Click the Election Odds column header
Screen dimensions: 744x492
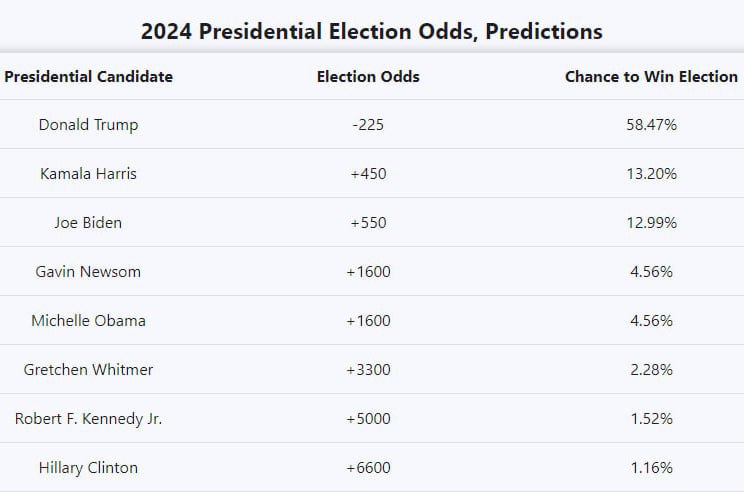coord(368,77)
